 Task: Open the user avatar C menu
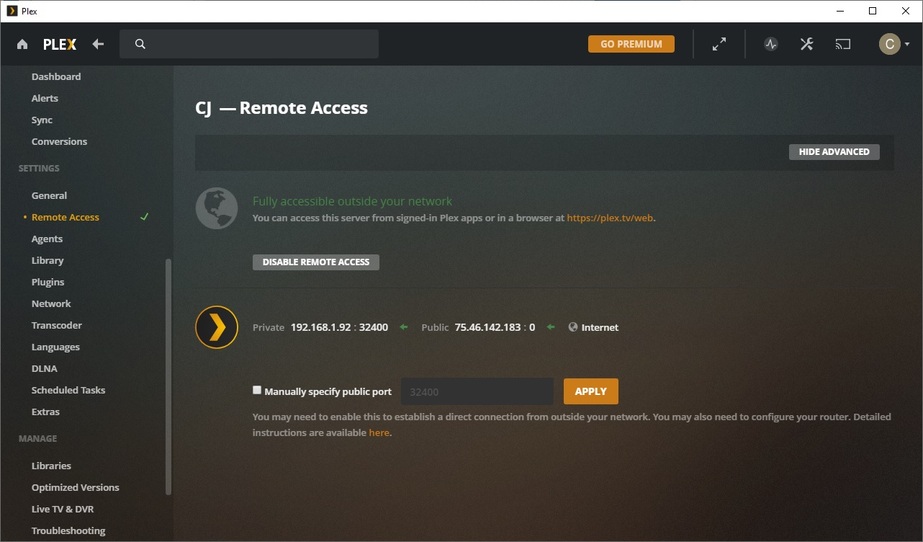click(889, 44)
